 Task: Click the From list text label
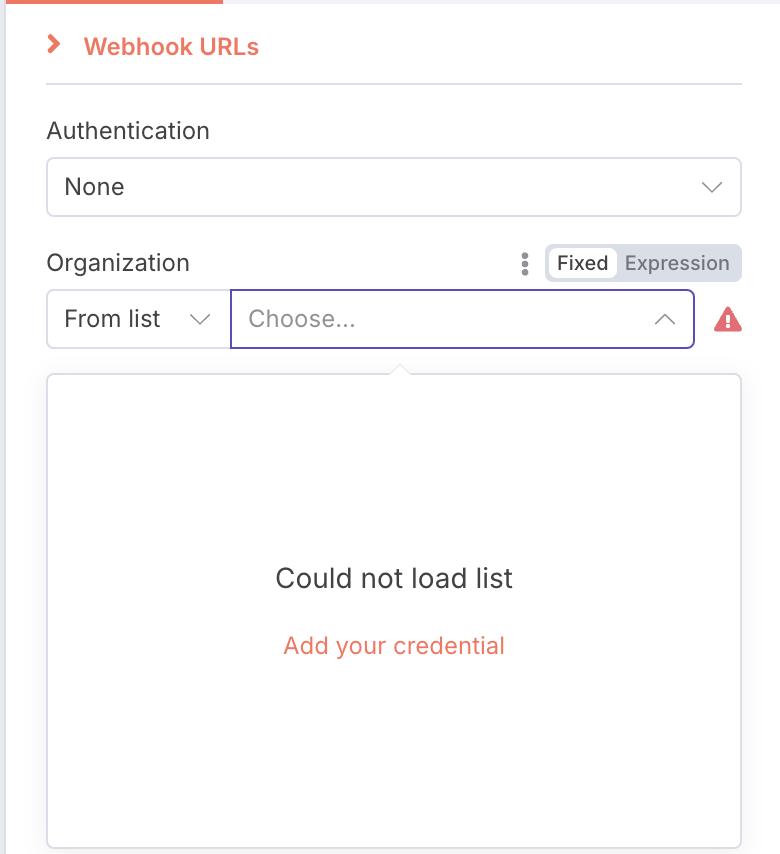112,319
